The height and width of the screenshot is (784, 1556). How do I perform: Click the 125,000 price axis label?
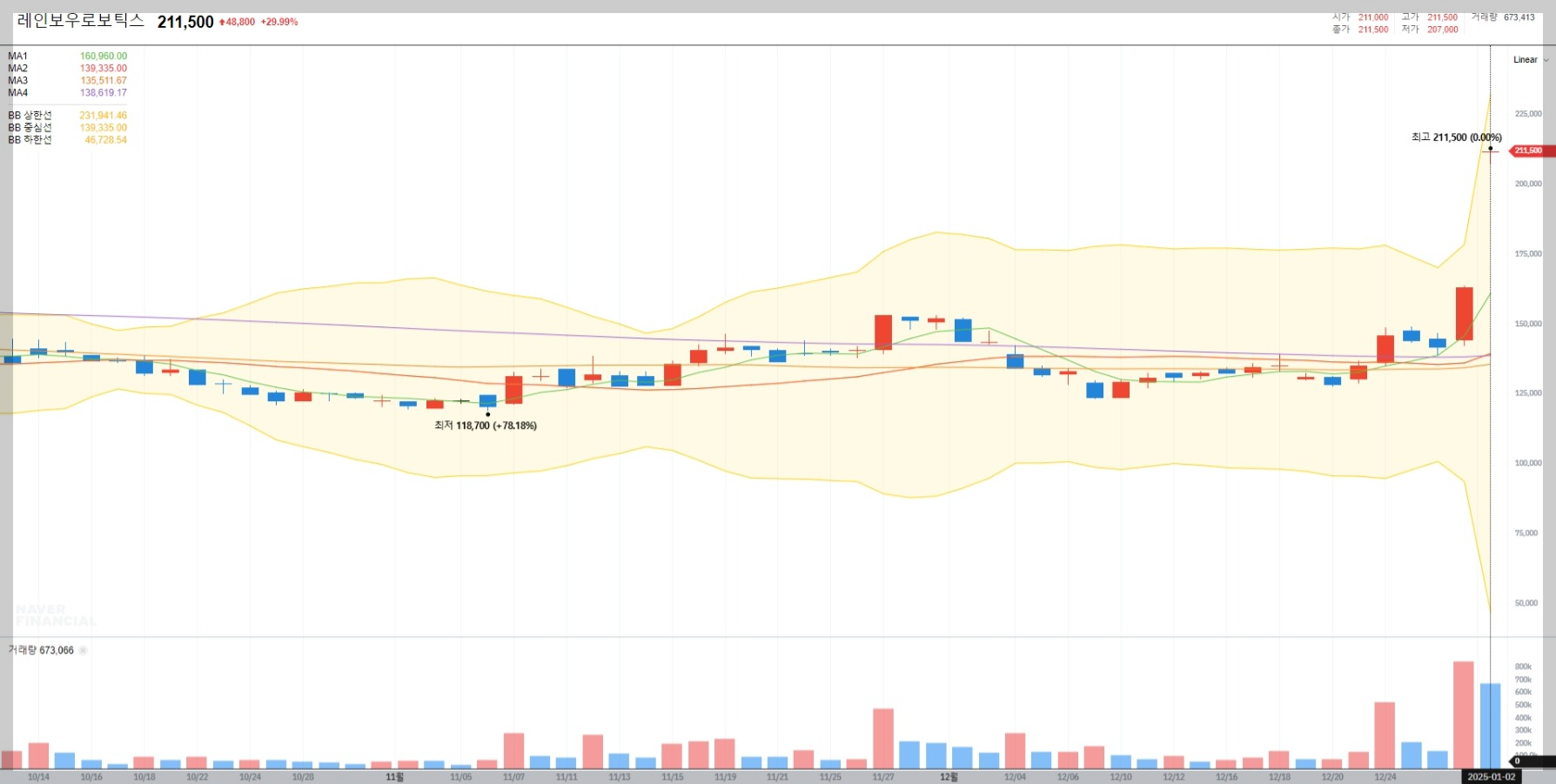pyautogui.click(x=1528, y=393)
